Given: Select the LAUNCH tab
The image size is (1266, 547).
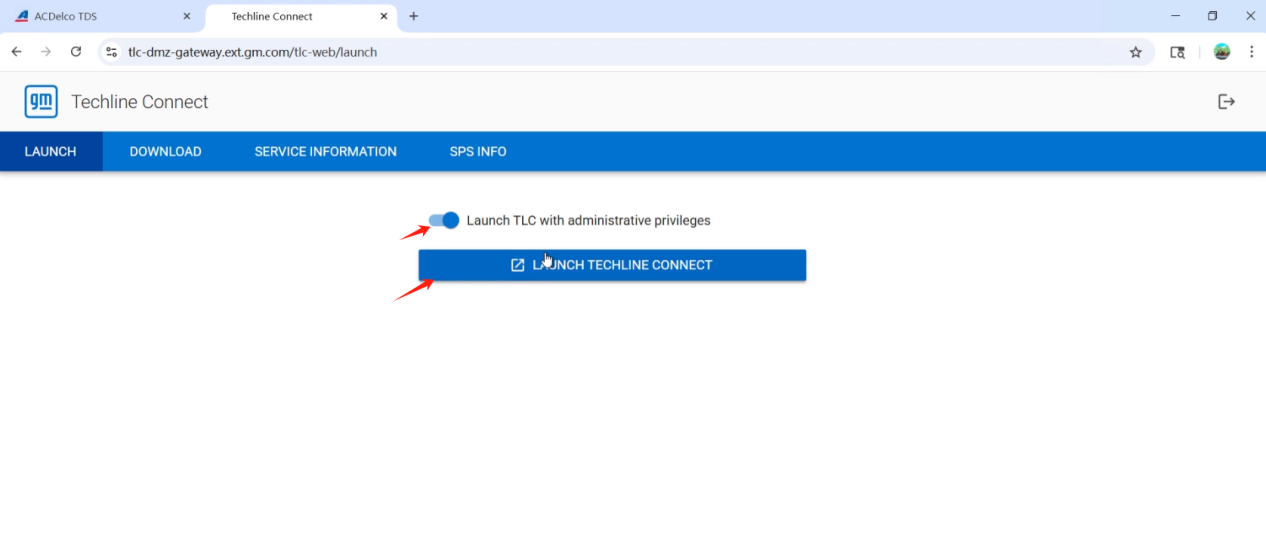Looking at the screenshot, I should click(50, 152).
